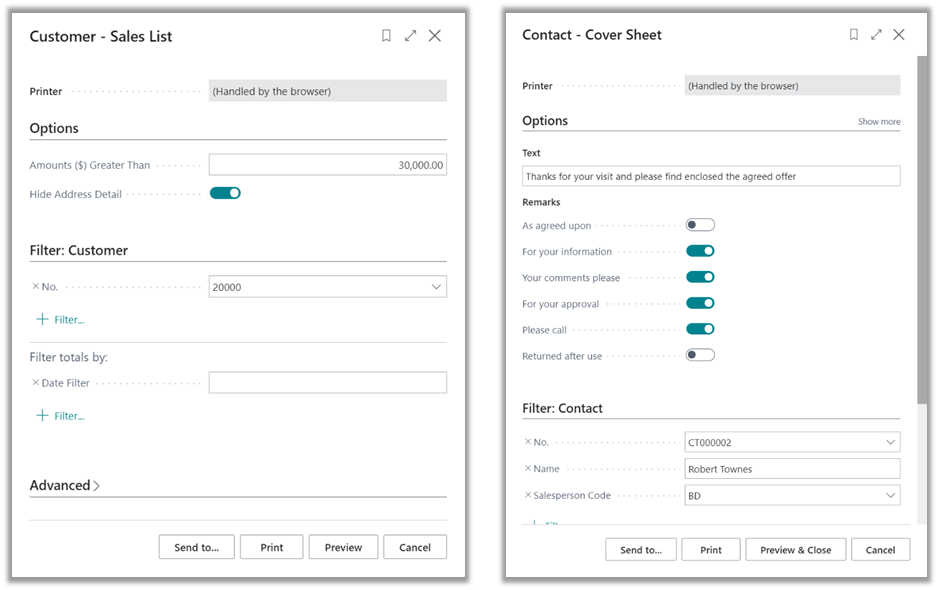The image size is (938, 590).
Task: Click bookmark icon in Contact - Cover Sheet dialog
Action: (853, 34)
